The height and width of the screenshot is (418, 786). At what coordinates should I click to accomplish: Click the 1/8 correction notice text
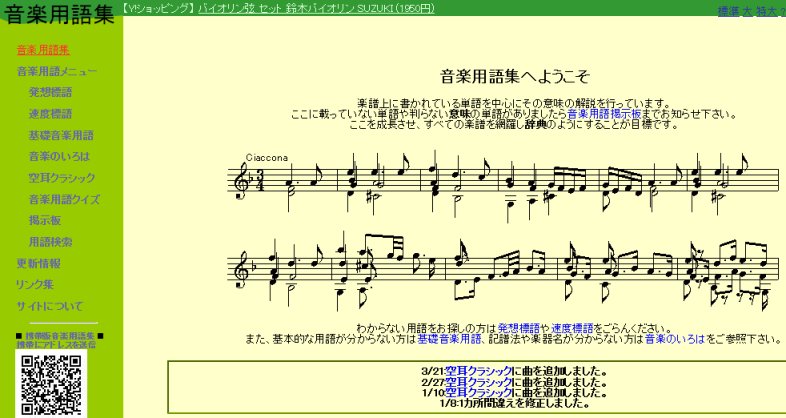[x=514, y=403]
